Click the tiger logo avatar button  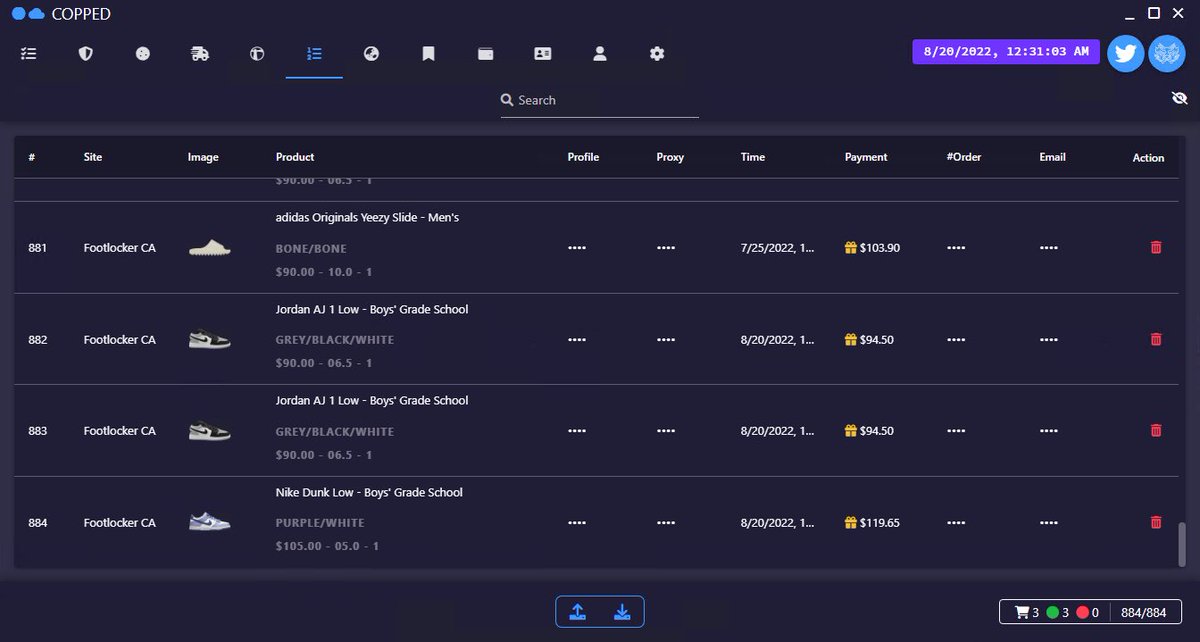1167,53
